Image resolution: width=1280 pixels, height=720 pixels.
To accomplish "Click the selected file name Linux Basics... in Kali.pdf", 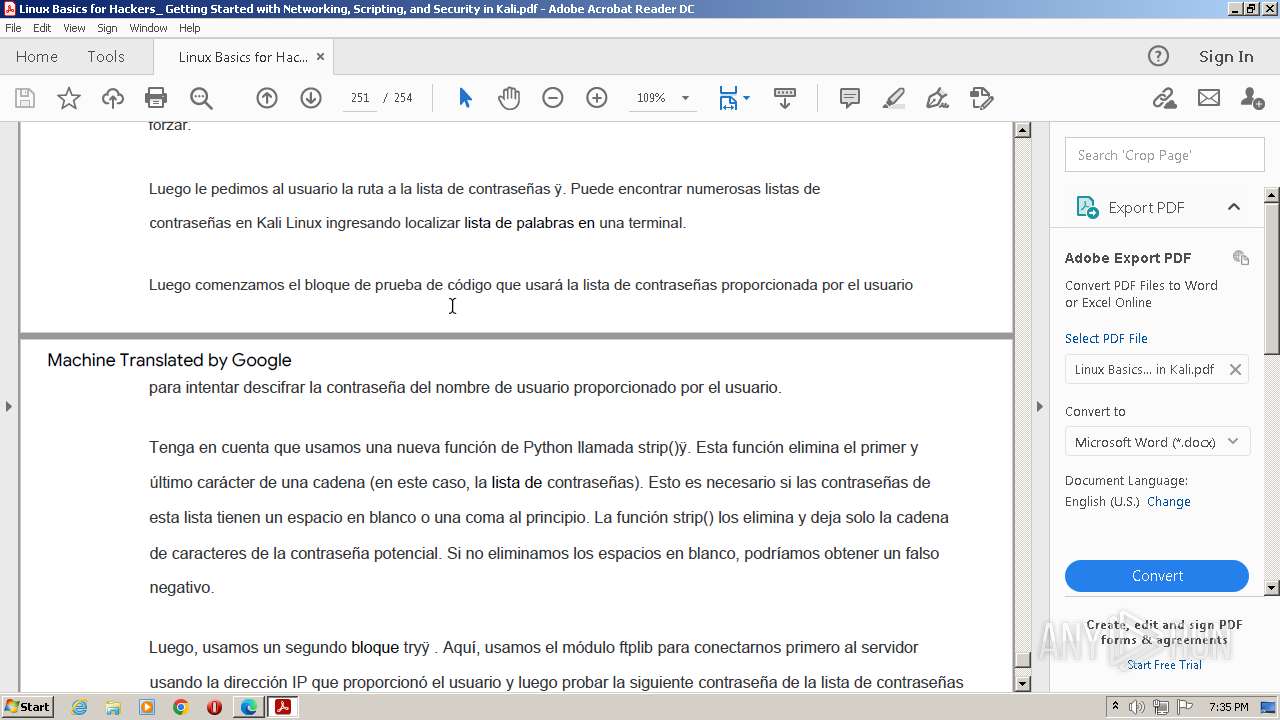I will pos(1144,369).
